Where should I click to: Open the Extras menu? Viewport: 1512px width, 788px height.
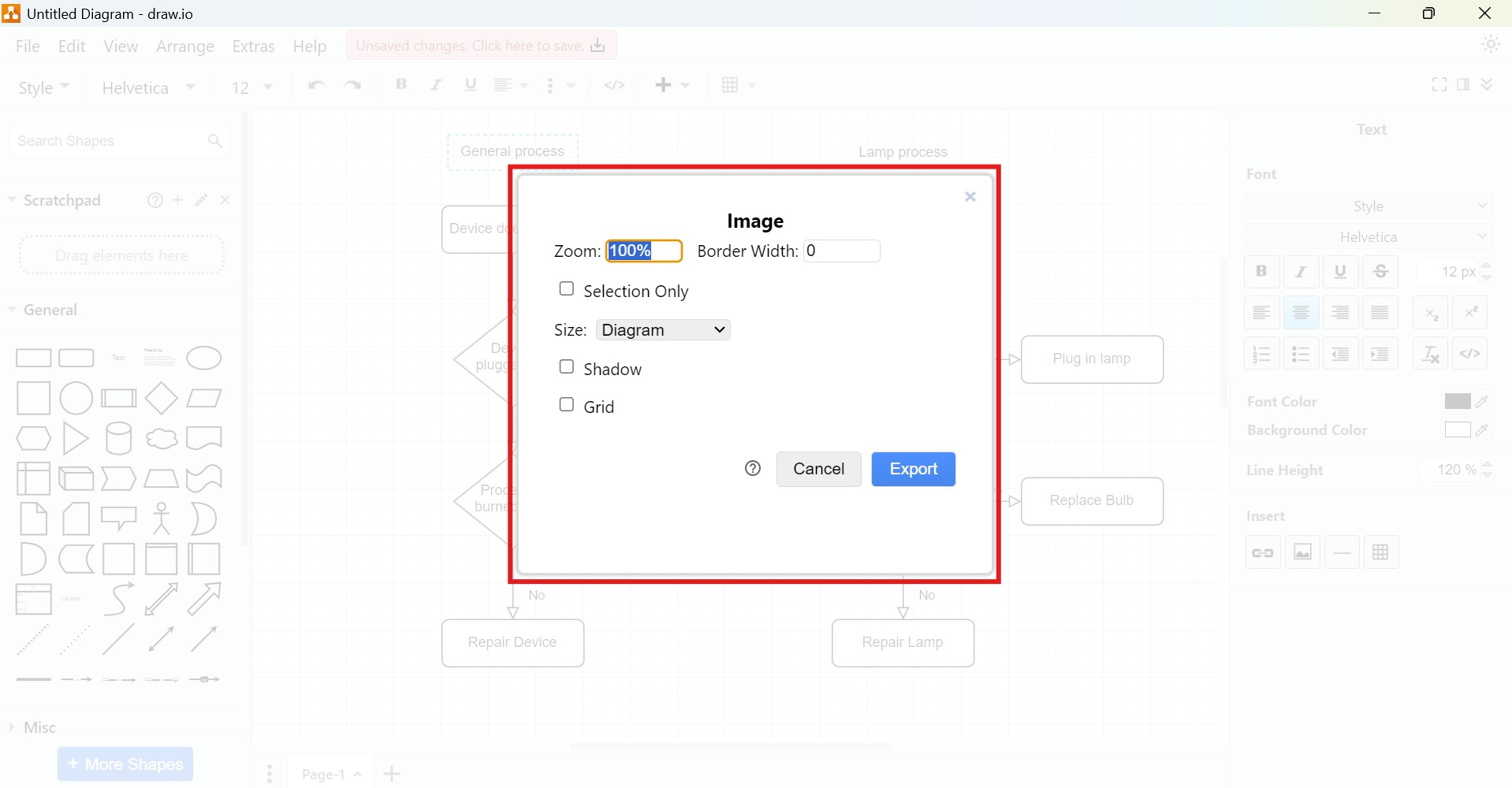click(253, 46)
